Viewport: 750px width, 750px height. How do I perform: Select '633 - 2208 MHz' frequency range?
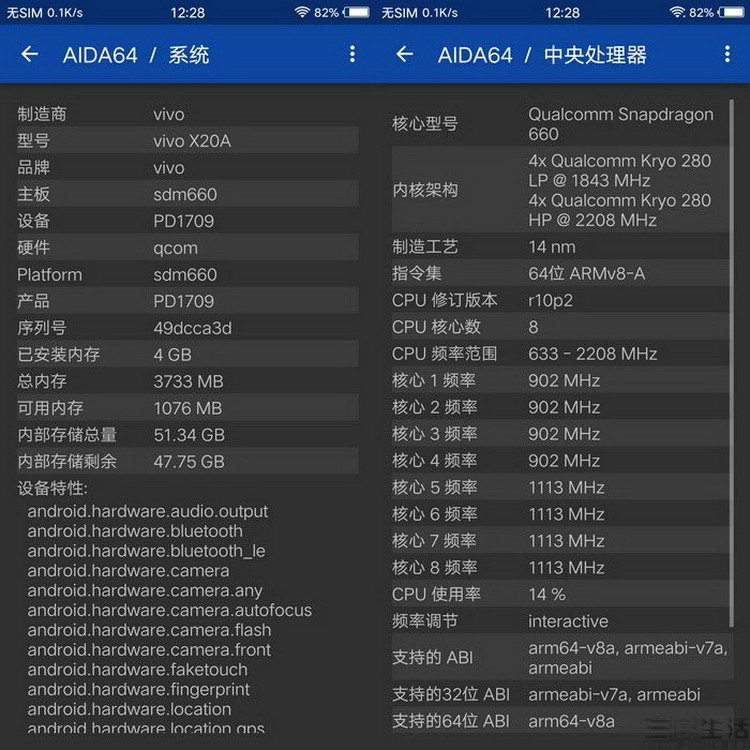click(x=592, y=354)
